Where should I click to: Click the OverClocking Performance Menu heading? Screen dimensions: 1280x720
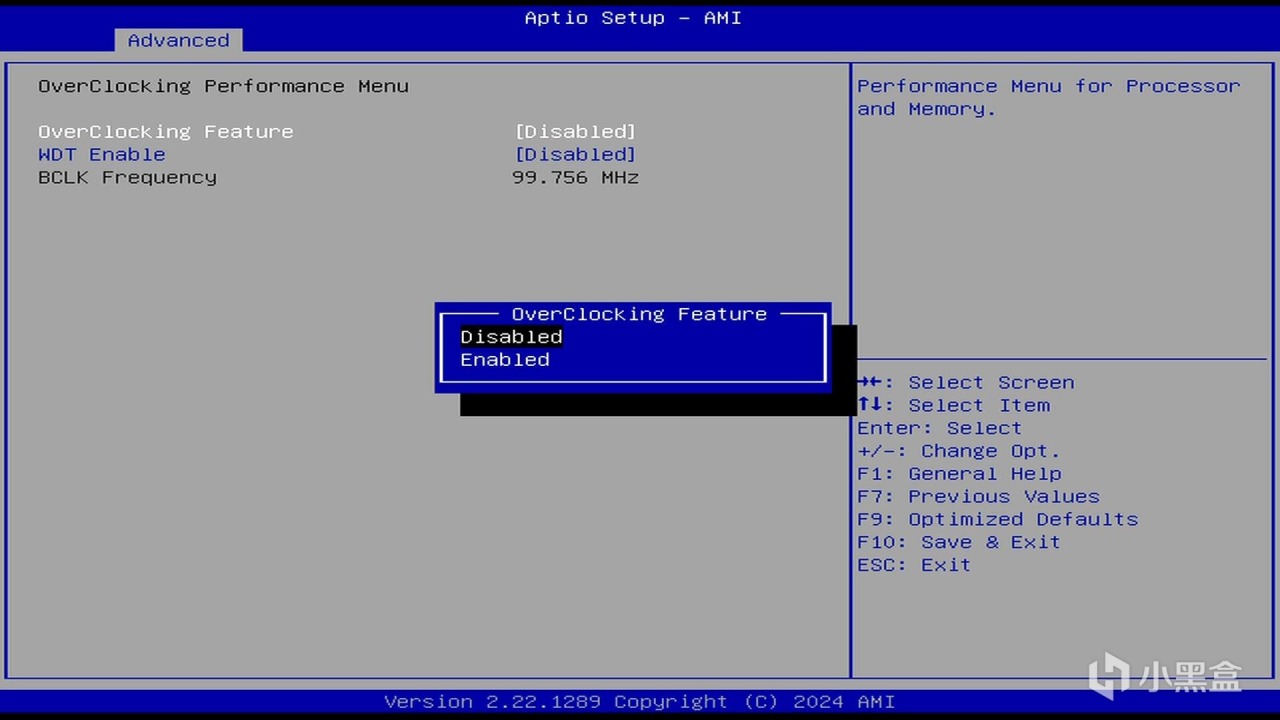pos(223,86)
